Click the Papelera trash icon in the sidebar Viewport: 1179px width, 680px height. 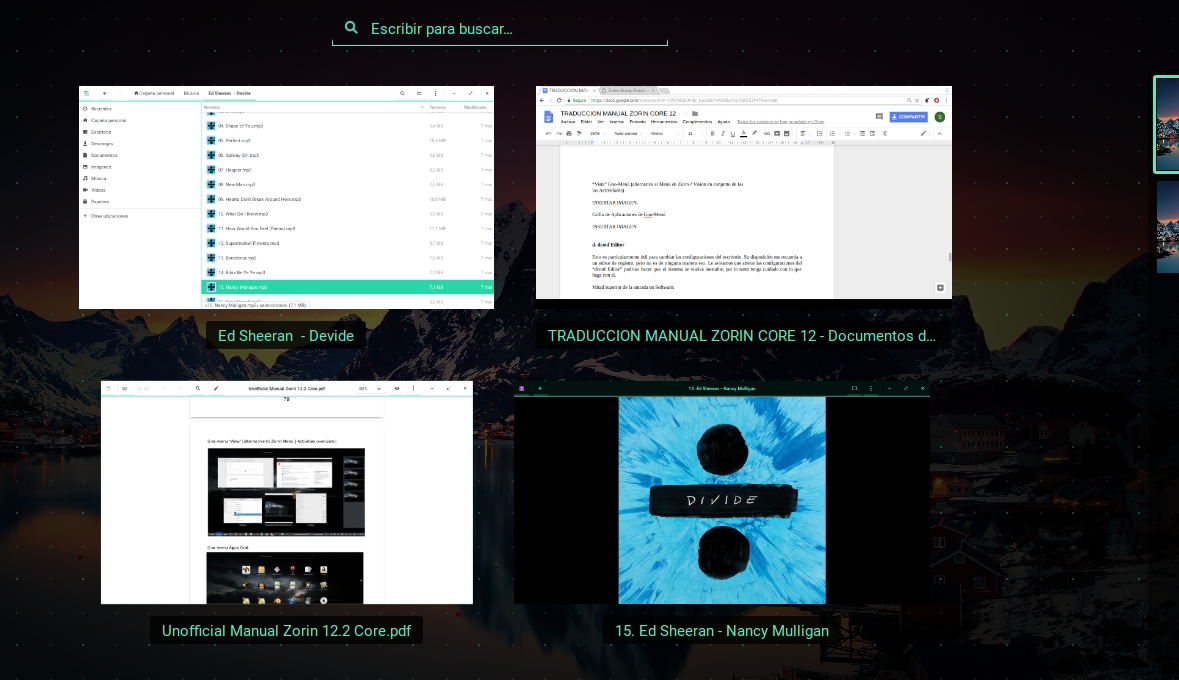[x=86, y=201]
